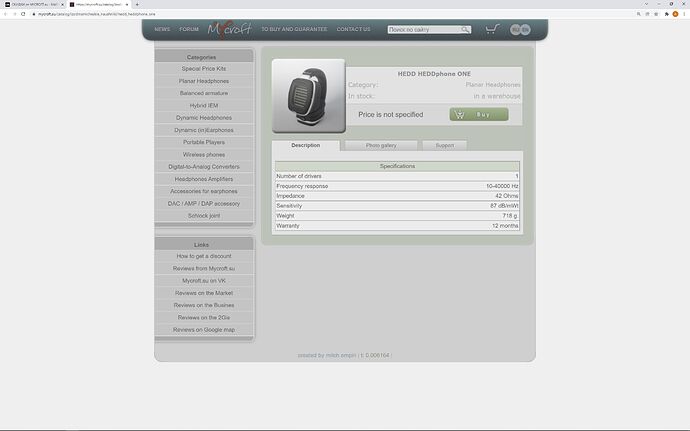Open Reviews on the 2Gis link
This screenshot has height=431, width=690.
(204, 317)
